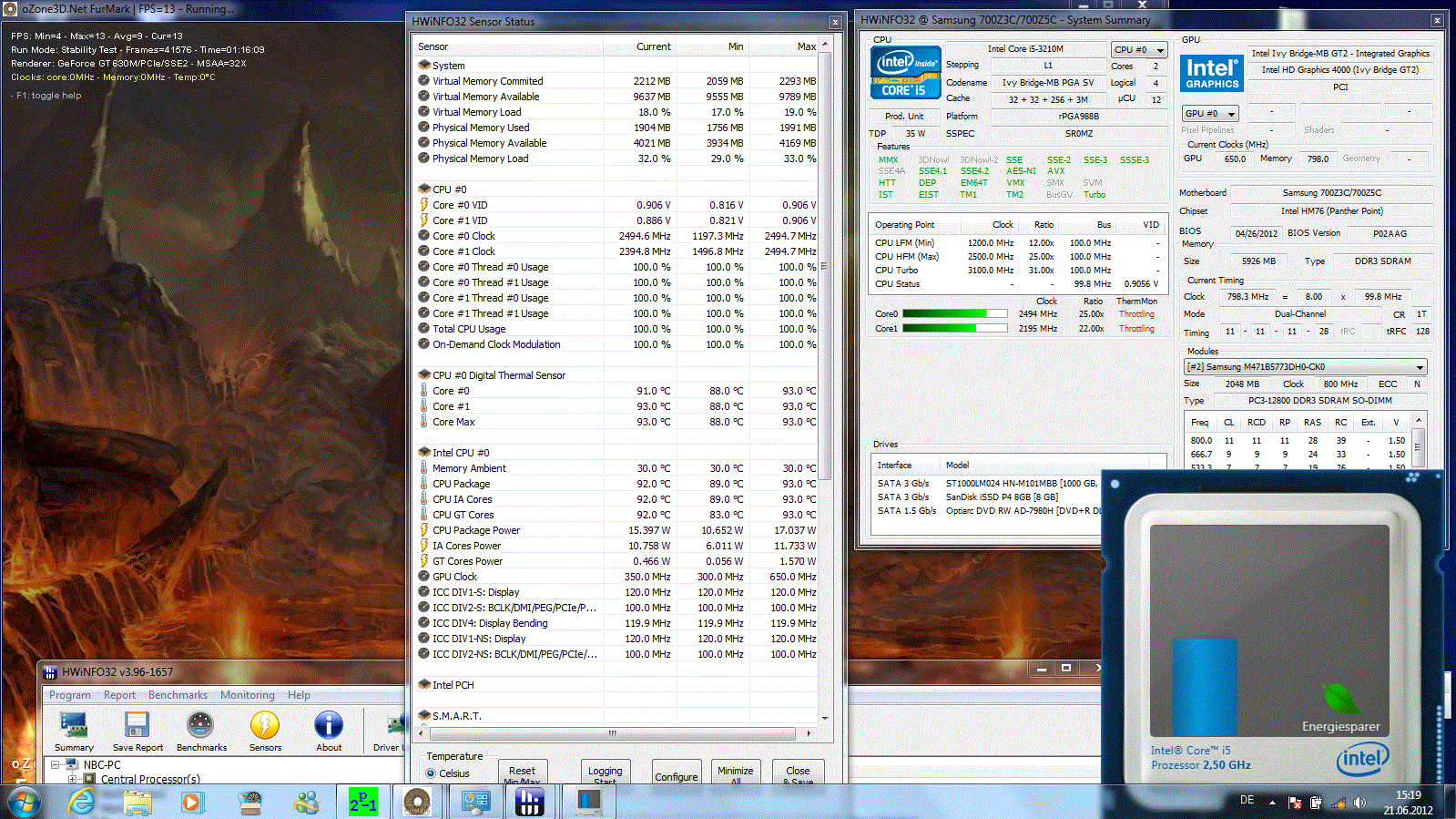Switch to the HWiNFO32 taskbar icon

(529, 803)
